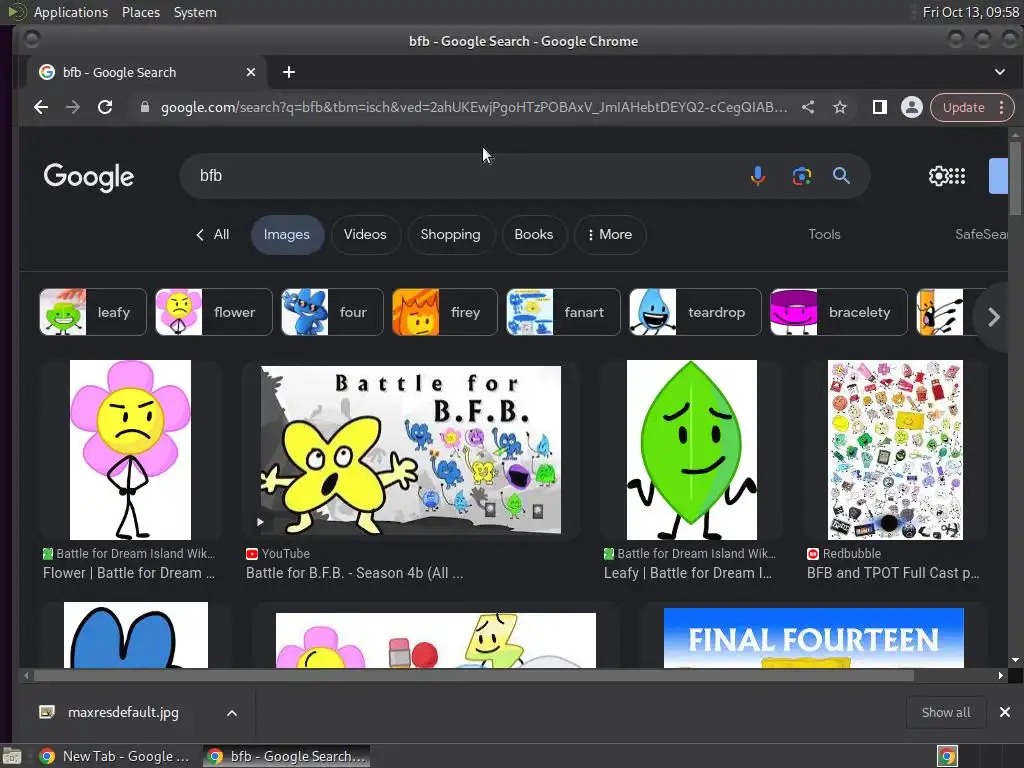Expand the More search options menu

[610, 234]
